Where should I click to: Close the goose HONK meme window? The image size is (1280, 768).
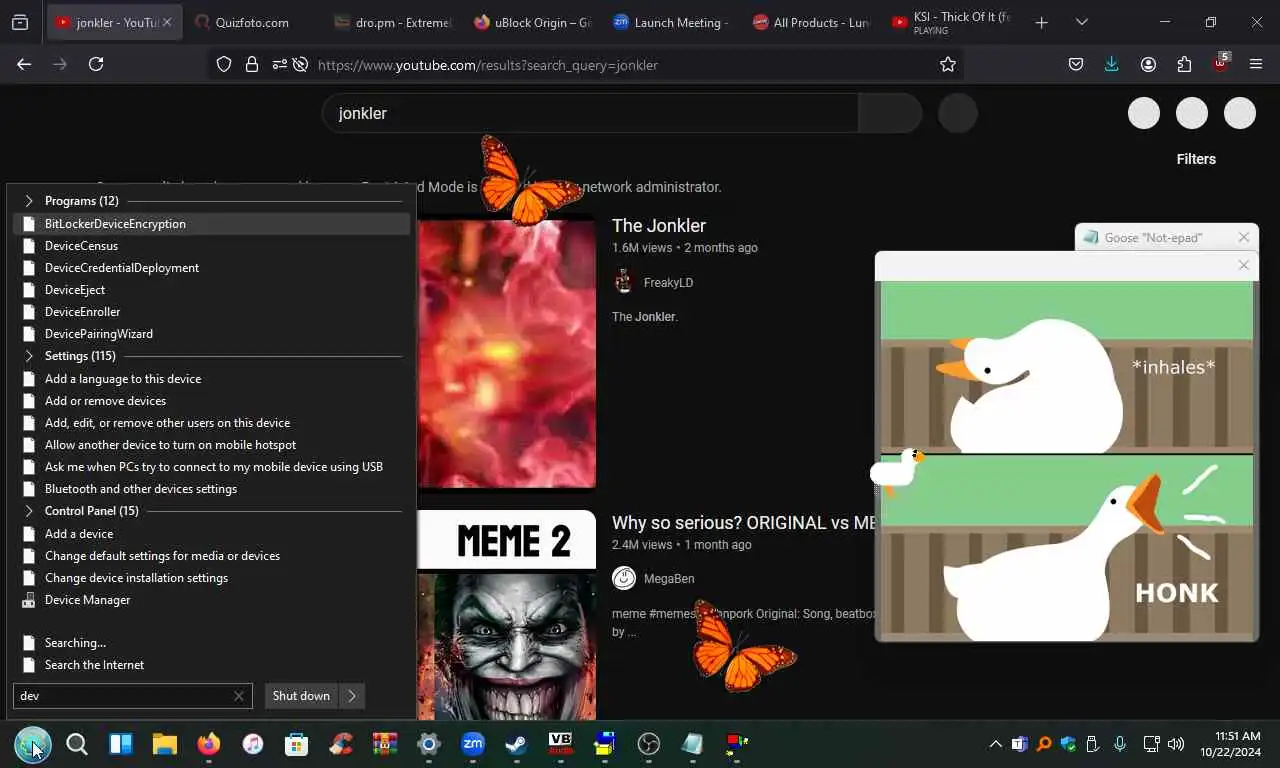click(1243, 265)
